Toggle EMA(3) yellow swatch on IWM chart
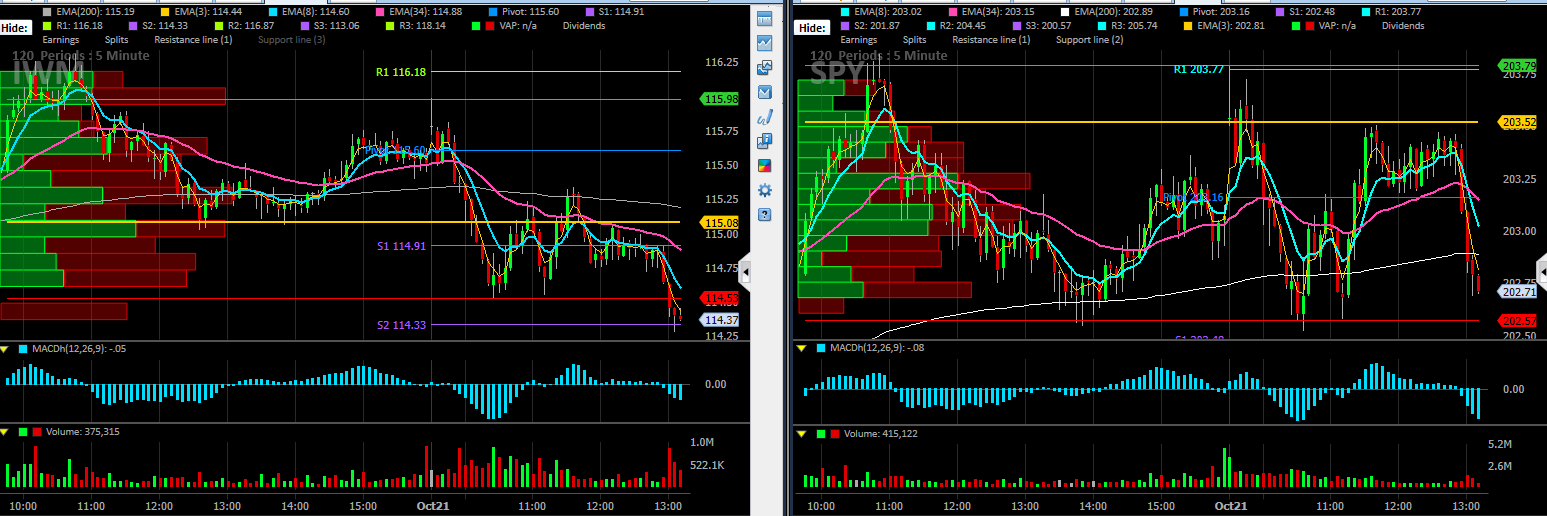 164,11
